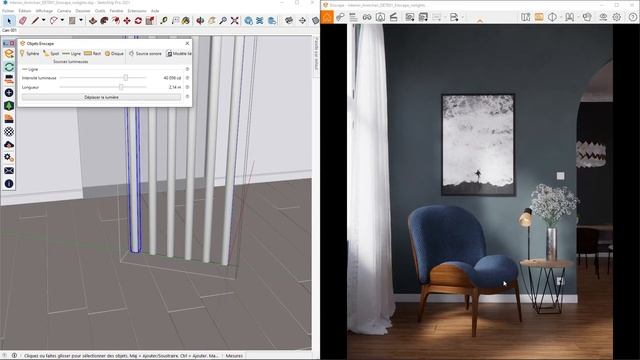The image size is (640, 360).
Task: Adjust the Intensité lumineuse slider
Action: point(126,78)
